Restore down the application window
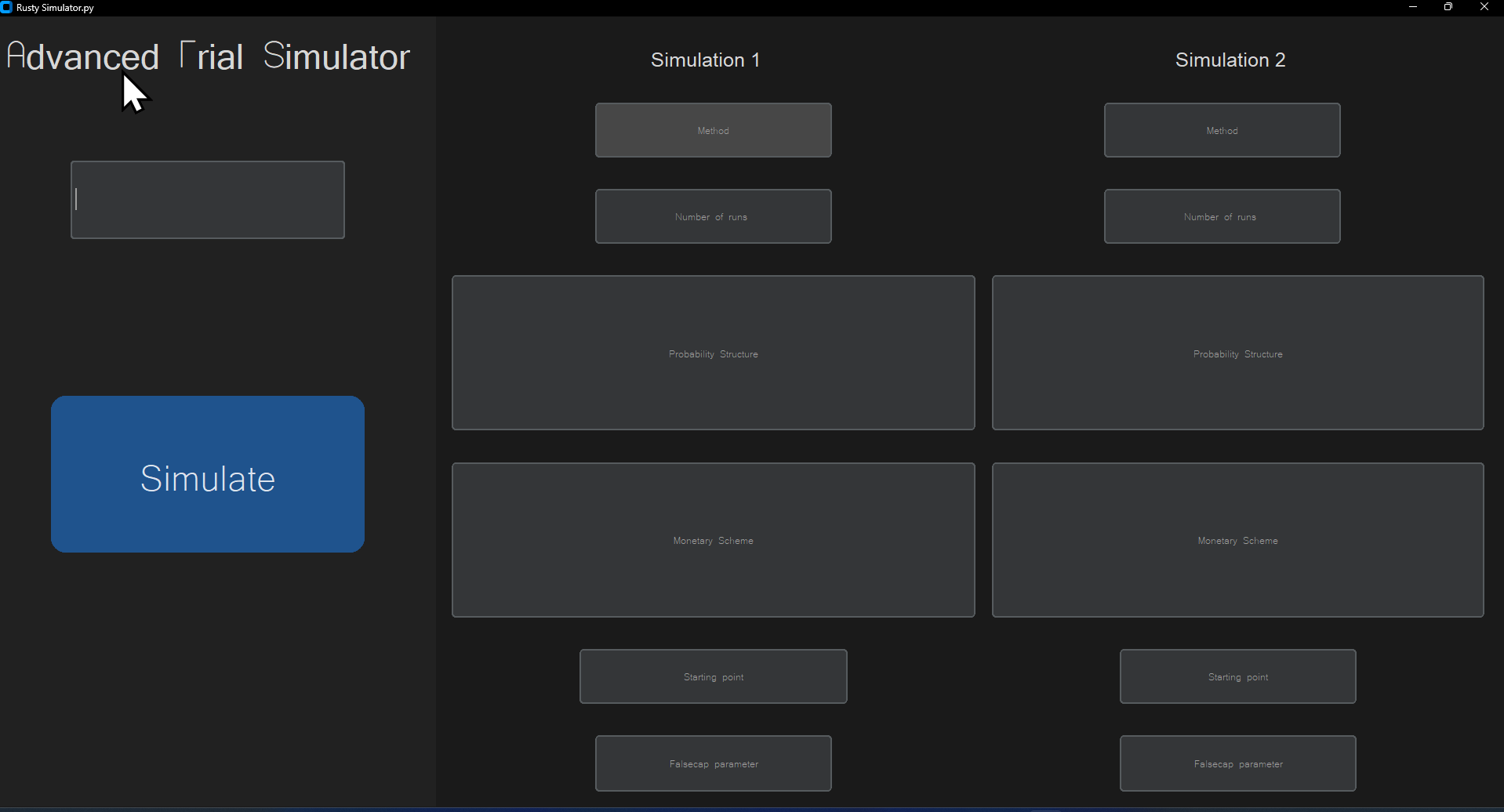This screenshot has width=1504, height=812. pos(1448,7)
